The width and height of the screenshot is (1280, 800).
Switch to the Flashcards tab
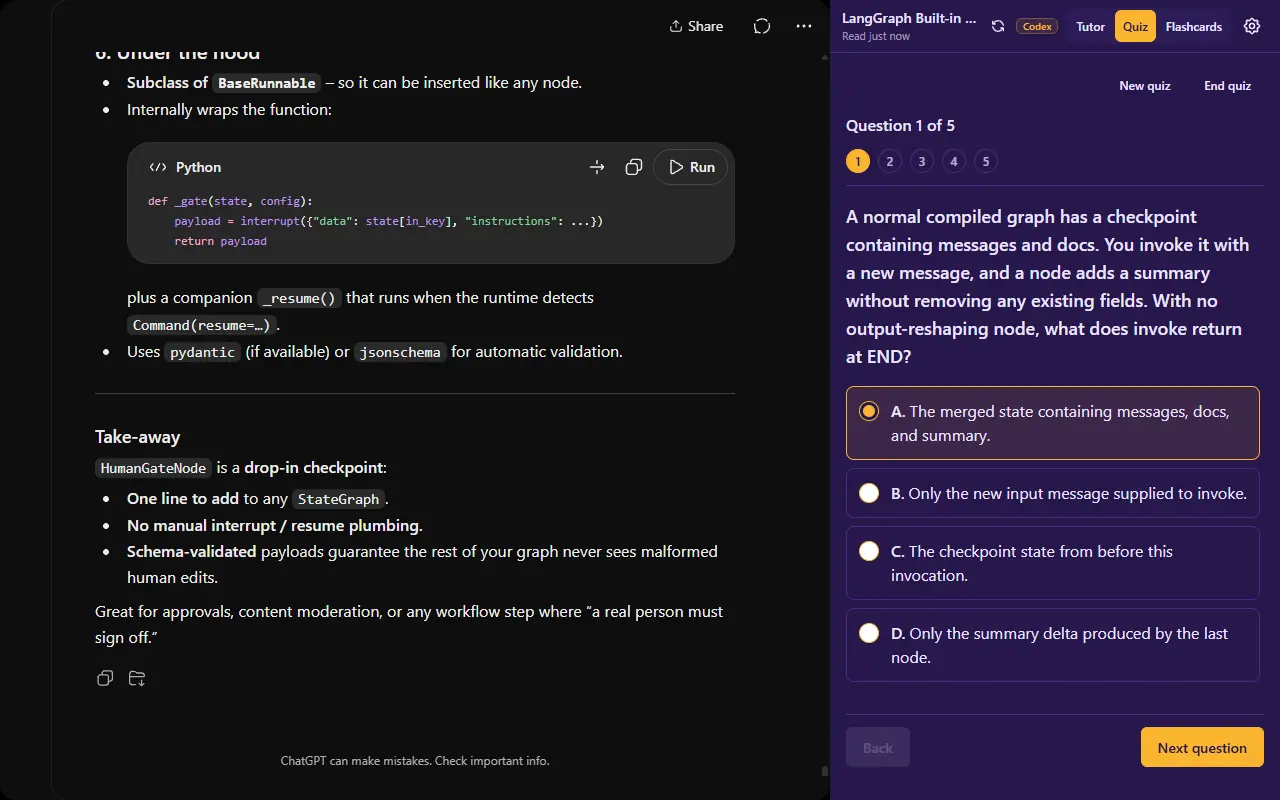(1194, 27)
